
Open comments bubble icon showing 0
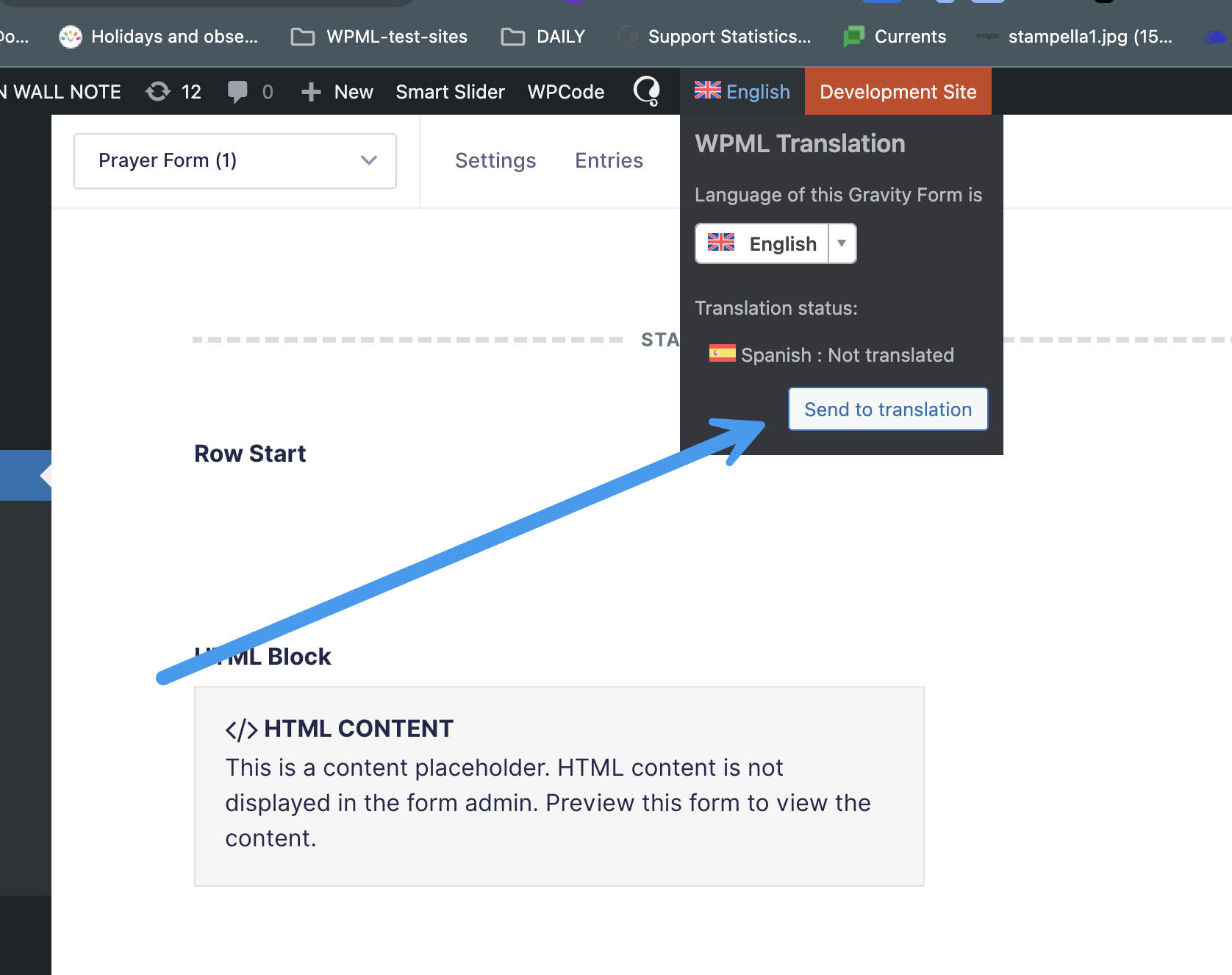click(x=251, y=92)
